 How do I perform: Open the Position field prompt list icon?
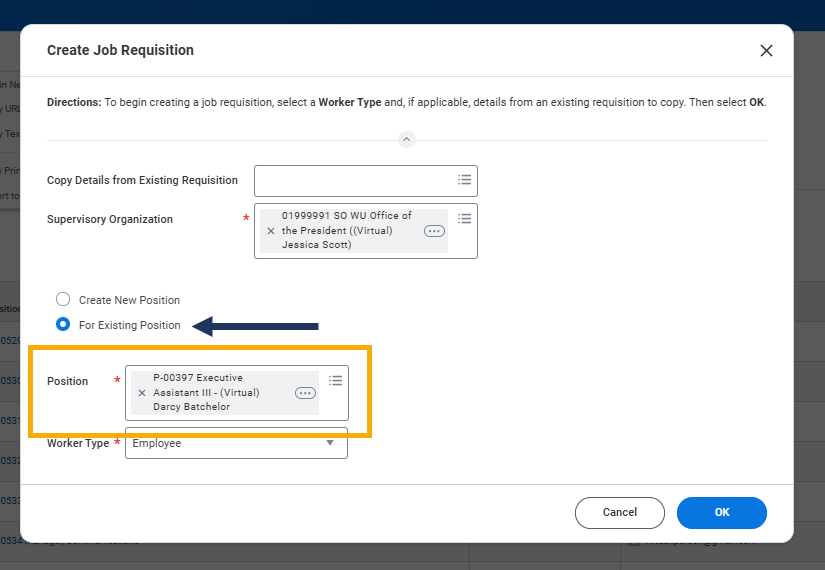(335, 381)
